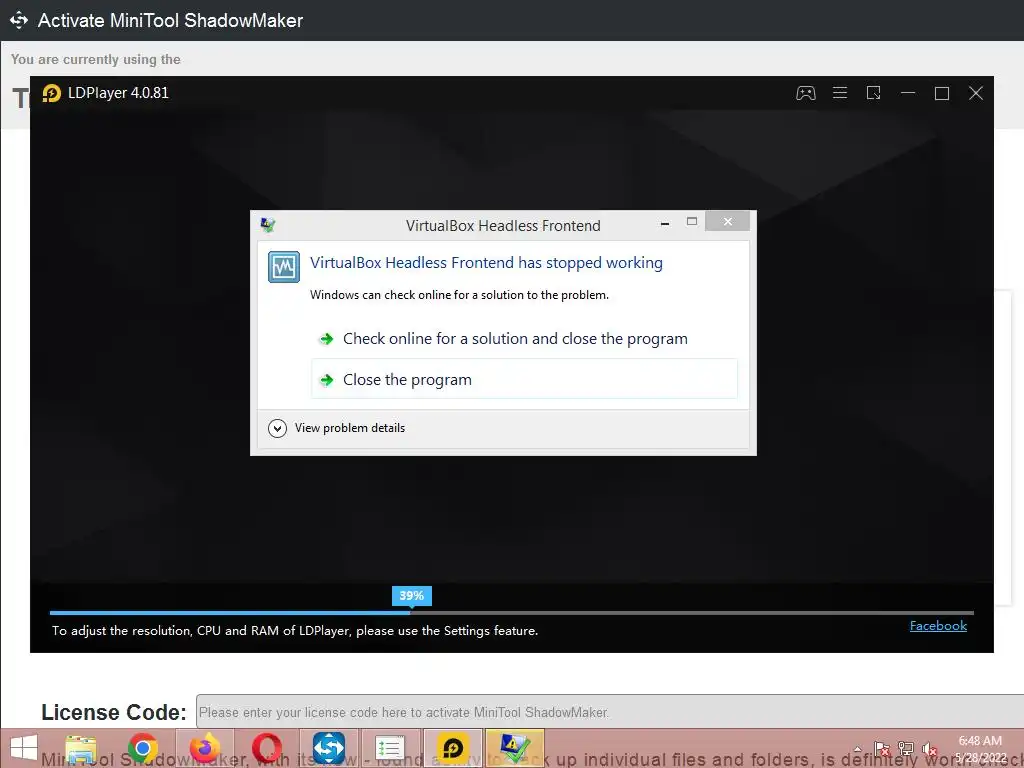
Task: Click the LDPlayer logo in title bar
Action: tap(51, 93)
